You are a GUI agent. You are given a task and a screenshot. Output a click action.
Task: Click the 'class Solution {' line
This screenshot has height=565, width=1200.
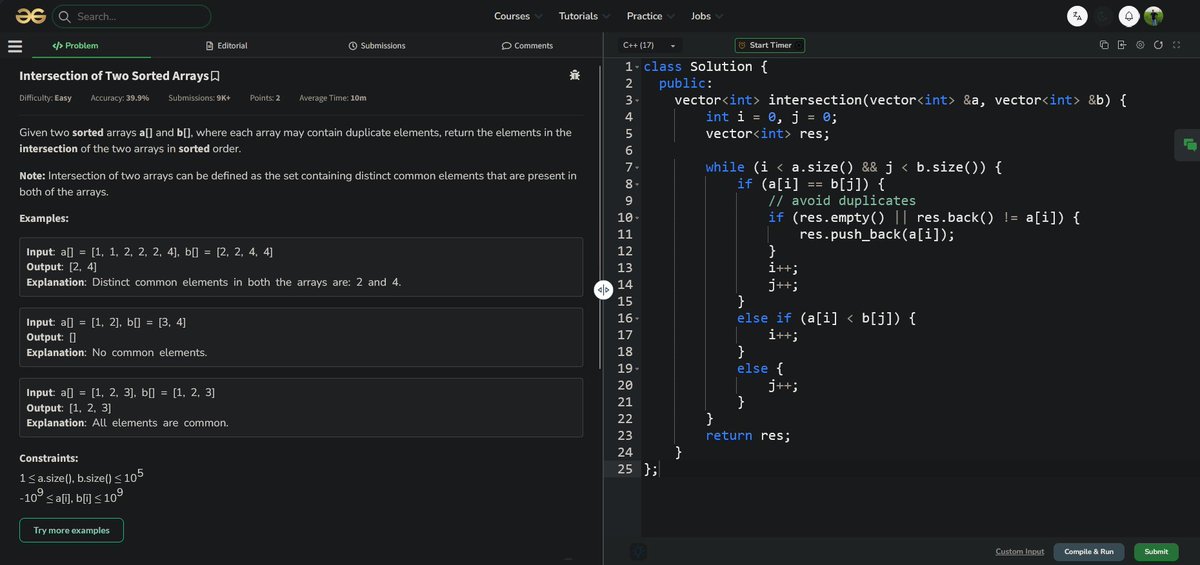pyautogui.click(x=706, y=67)
